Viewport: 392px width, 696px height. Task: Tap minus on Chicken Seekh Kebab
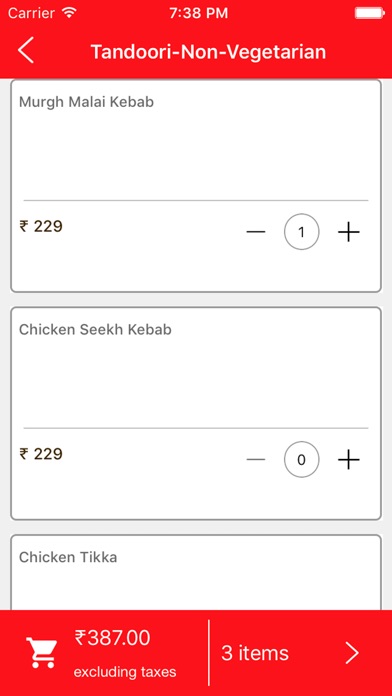pyautogui.click(x=256, y=459)
